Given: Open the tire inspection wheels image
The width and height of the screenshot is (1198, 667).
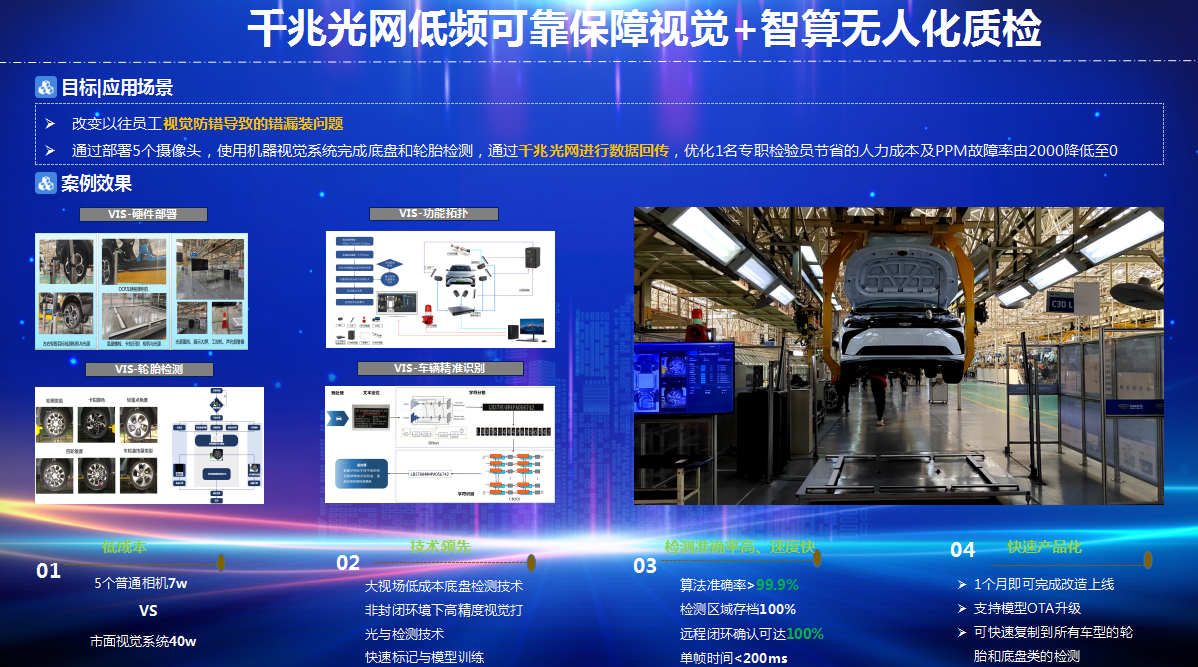Looking at the screenshot, I should (x=149, y=445).
